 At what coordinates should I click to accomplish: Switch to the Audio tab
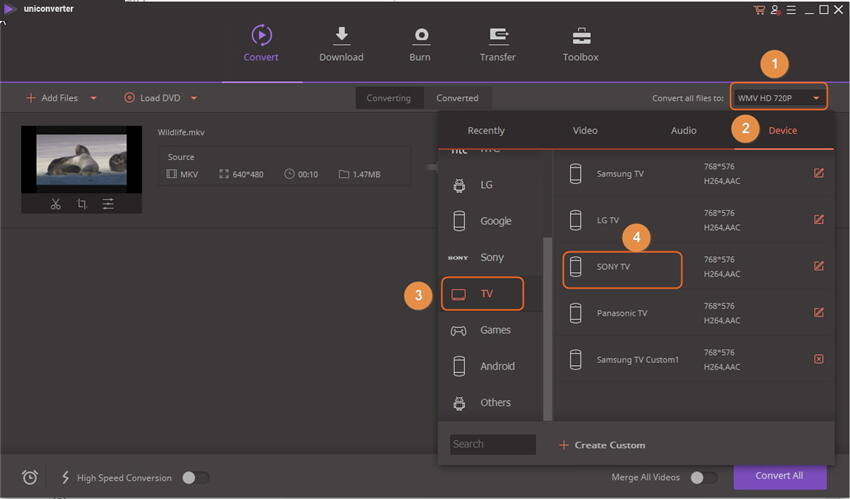[684, 131]
